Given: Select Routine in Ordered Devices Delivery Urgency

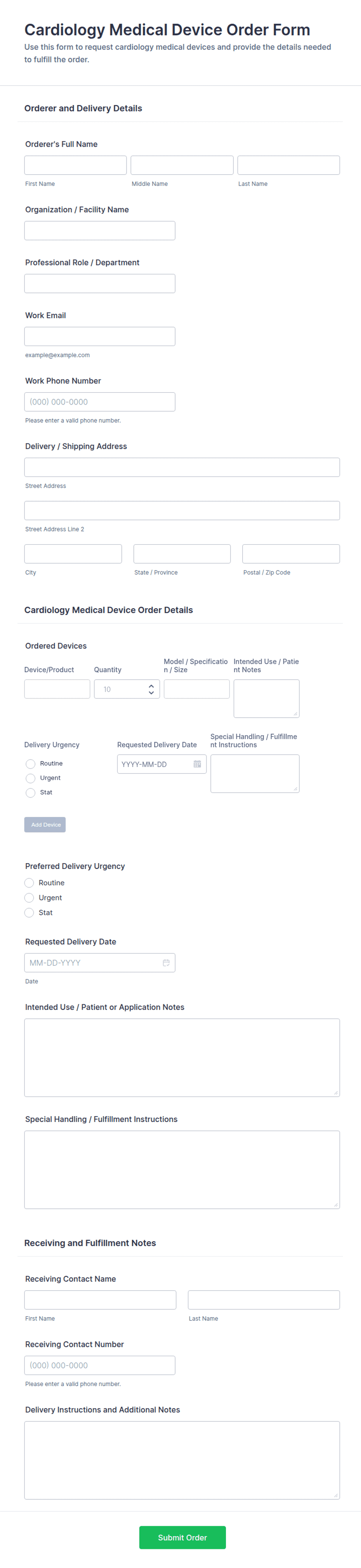Looking at the screenshot, I should [30, 763].
